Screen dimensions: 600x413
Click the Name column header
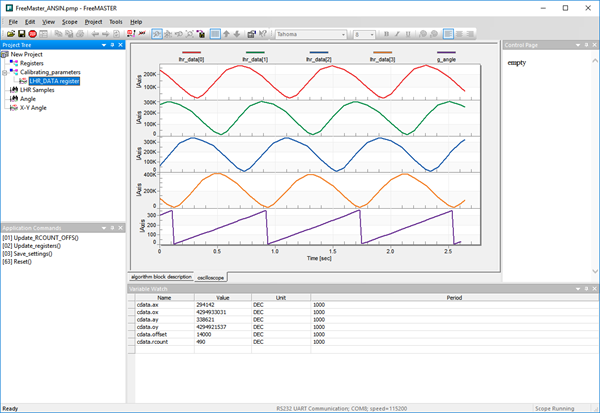click(x=165, y=297)
